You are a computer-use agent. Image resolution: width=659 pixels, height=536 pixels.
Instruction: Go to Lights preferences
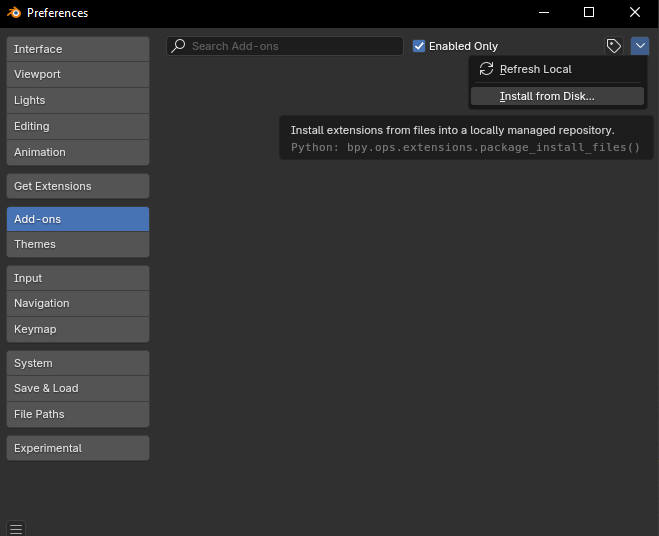(78, 100)
